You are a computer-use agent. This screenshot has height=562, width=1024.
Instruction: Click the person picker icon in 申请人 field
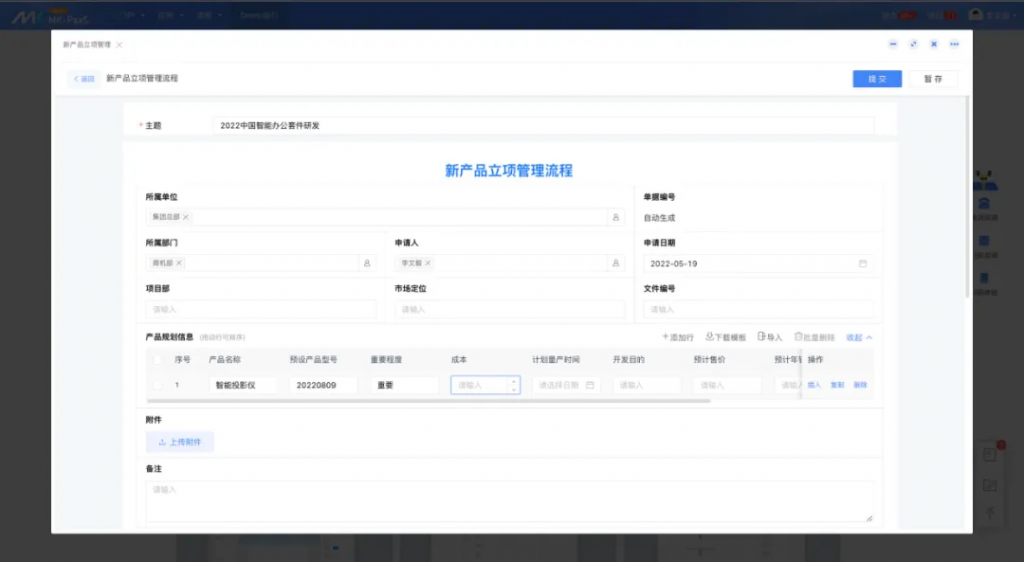[616, 263]
